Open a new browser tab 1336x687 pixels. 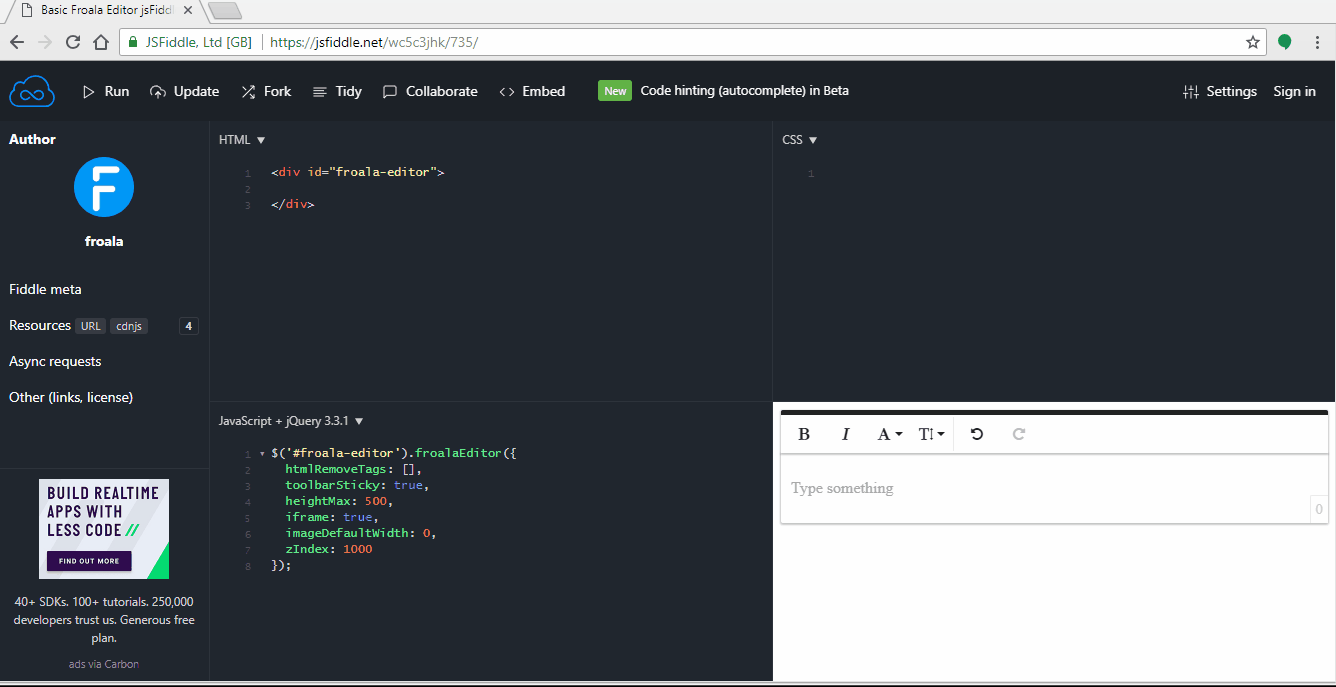click(225, 11)
